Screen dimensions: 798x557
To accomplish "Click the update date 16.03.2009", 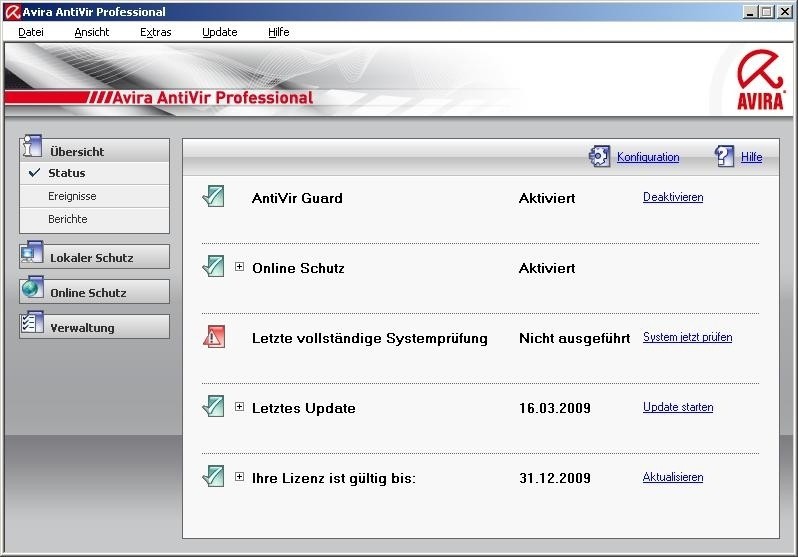I will [555, 408].
